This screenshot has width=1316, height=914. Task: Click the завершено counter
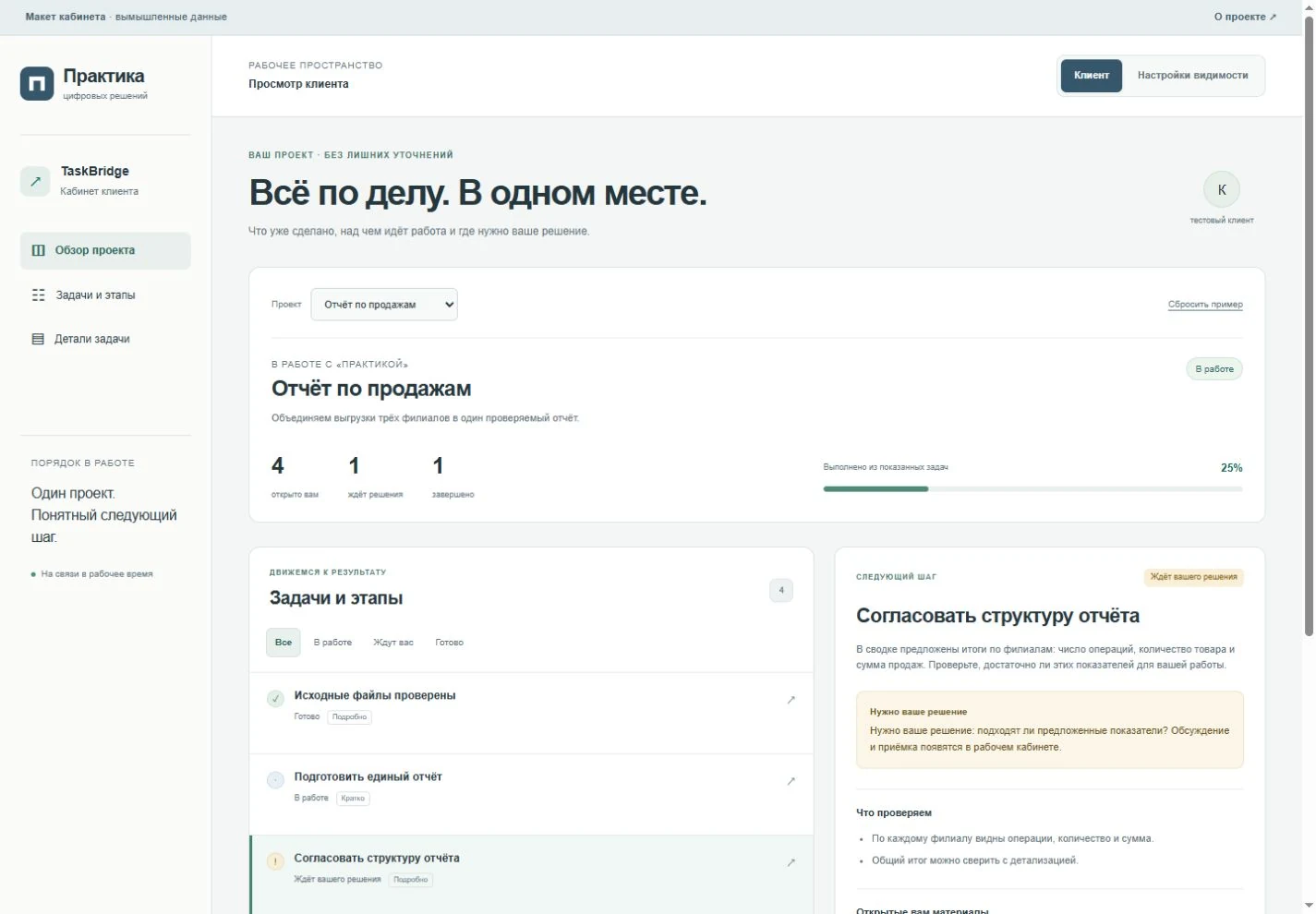coord(453,476)
